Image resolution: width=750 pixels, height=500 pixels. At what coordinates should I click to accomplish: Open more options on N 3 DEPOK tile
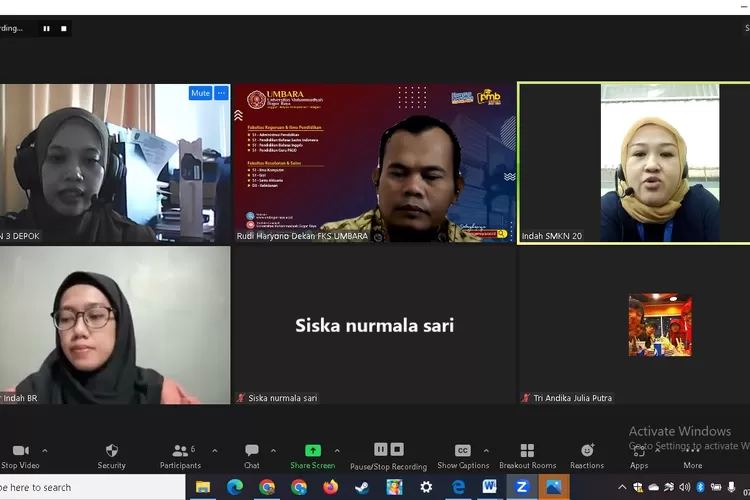coord(221,93)
